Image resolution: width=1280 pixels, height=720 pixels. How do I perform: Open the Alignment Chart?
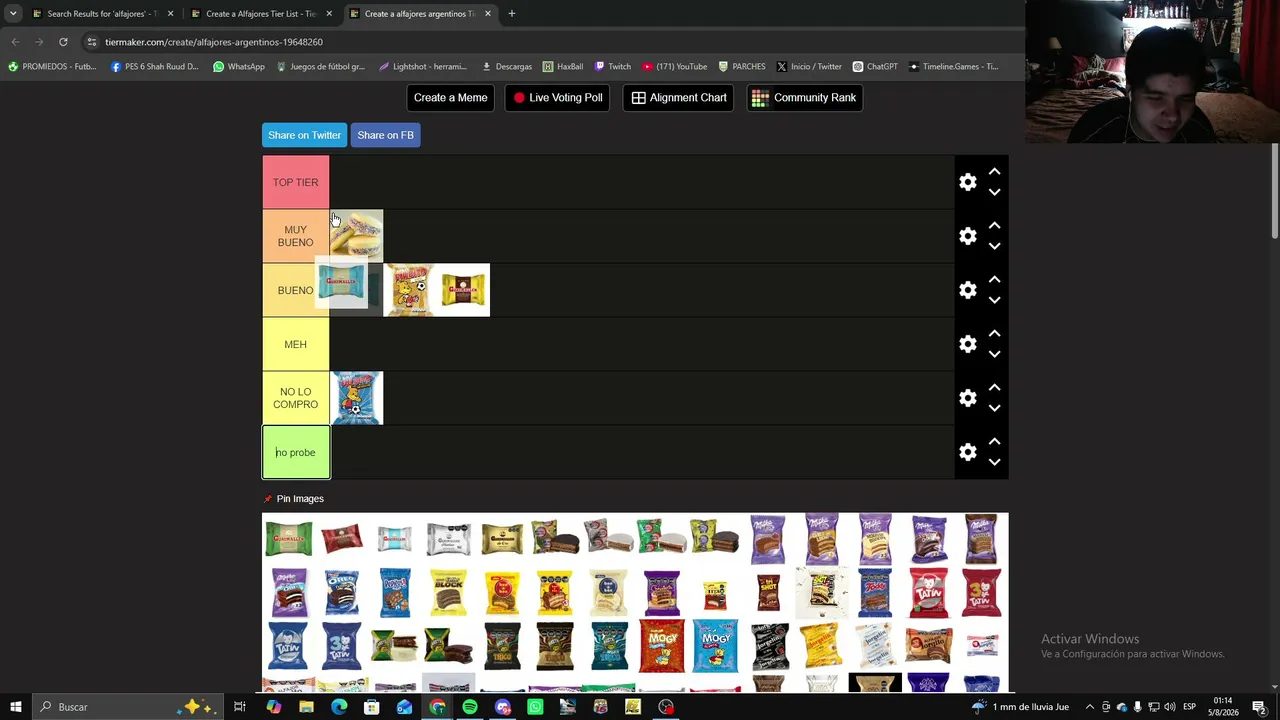tap(679, 98)
